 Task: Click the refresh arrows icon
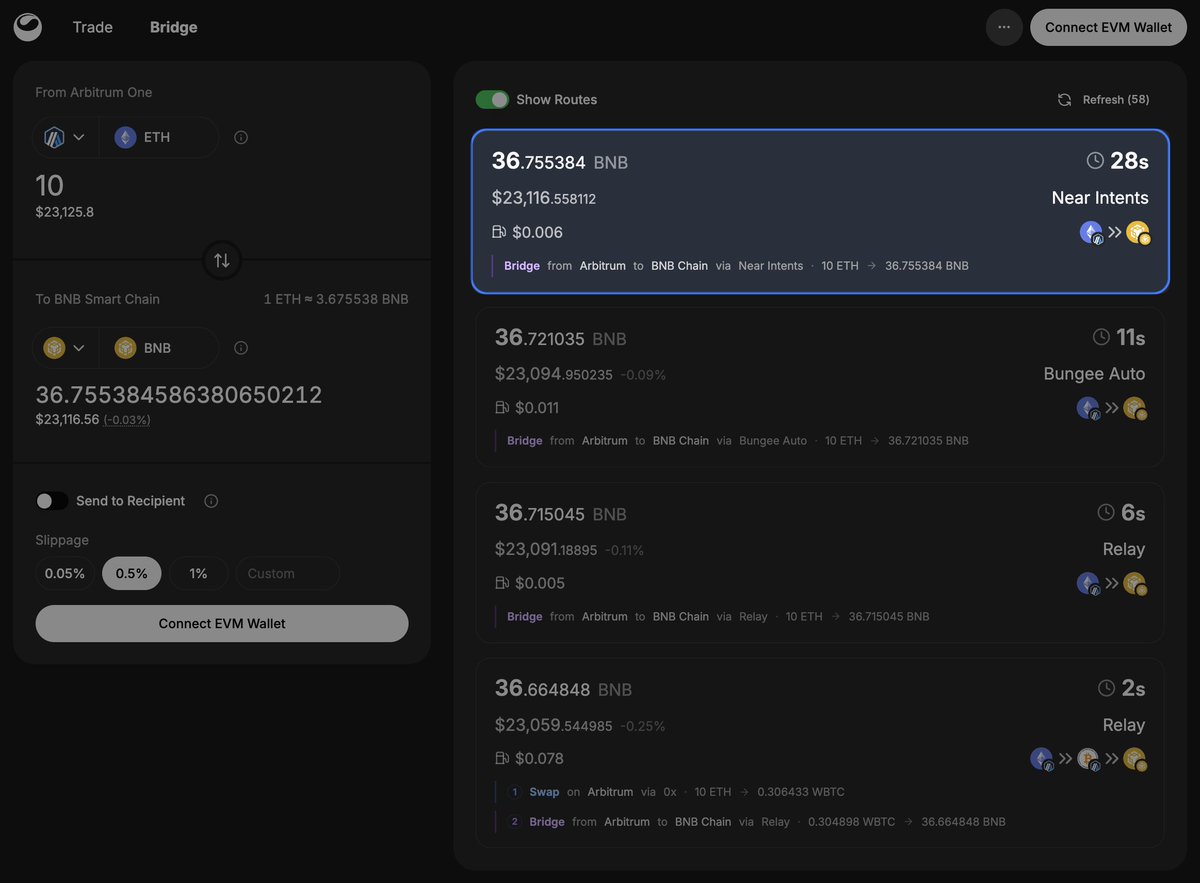pyautogui.click(x=1065, y=100)
